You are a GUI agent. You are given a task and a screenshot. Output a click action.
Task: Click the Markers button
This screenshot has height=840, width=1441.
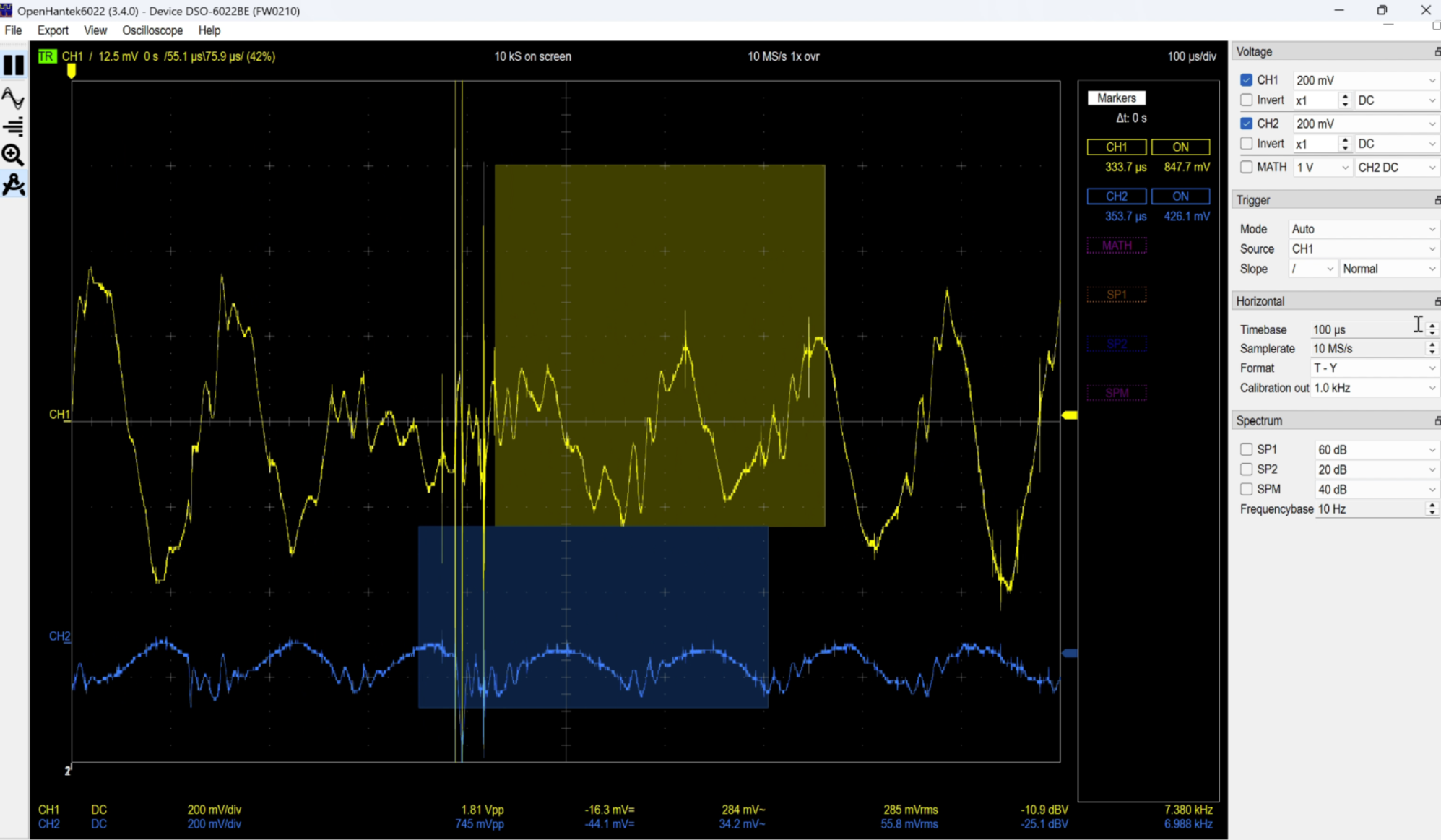[1116, 98]
